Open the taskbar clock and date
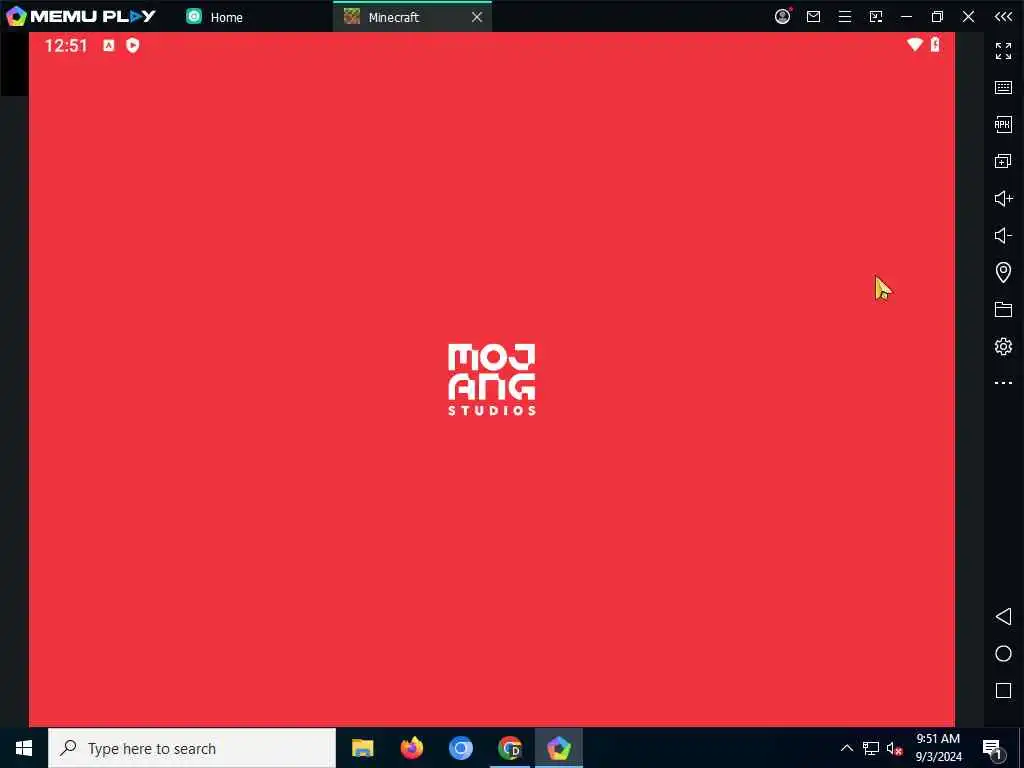 coord(938,748)
